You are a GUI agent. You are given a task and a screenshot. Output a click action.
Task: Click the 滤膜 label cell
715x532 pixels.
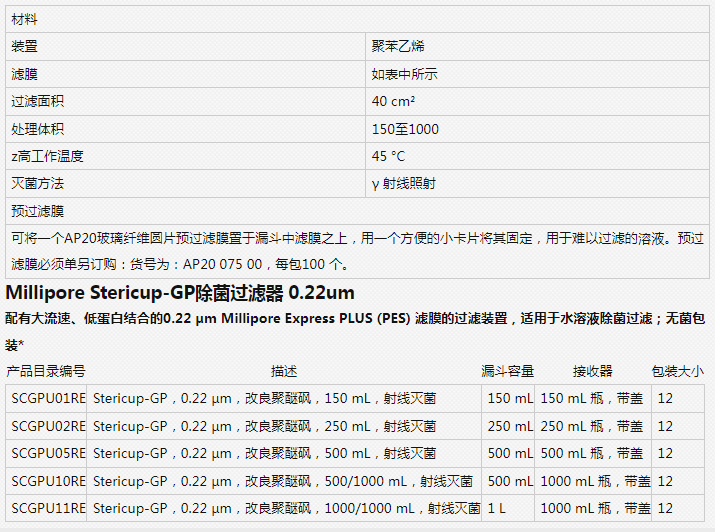[x=185, y=74]
